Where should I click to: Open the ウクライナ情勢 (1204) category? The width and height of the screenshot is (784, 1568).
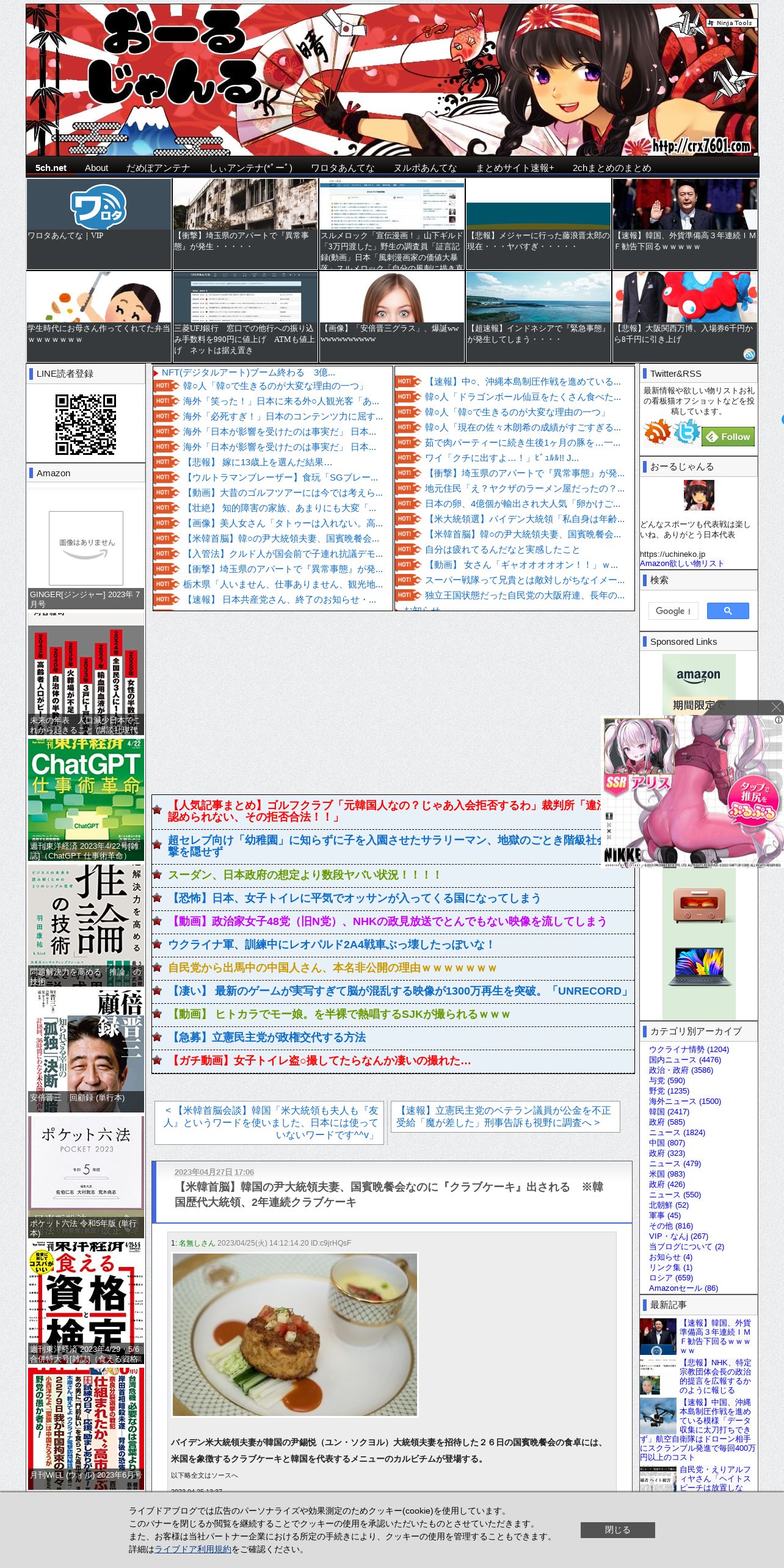[689, 1049]
